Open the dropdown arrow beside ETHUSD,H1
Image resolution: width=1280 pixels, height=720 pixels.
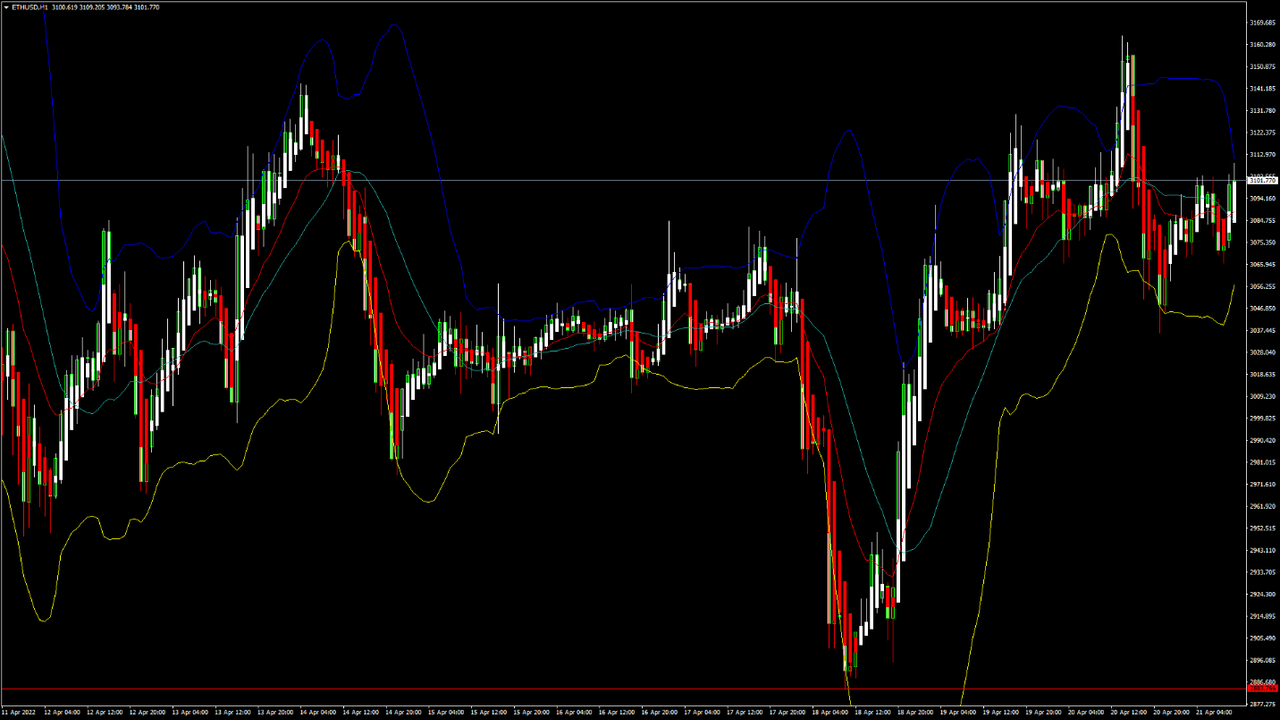click(x=5, y=6)
